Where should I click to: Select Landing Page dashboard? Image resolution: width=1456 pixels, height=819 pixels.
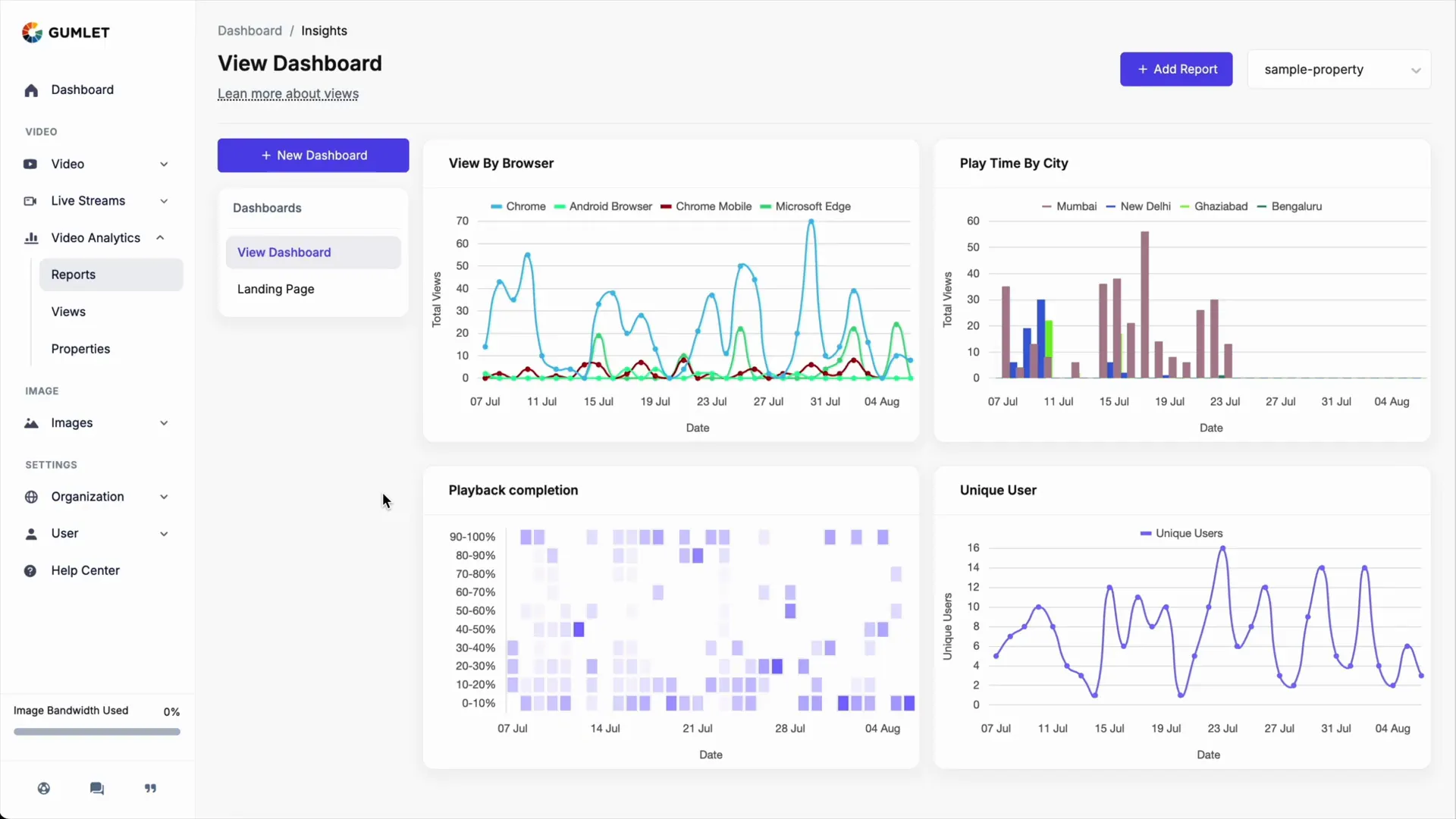275,289
